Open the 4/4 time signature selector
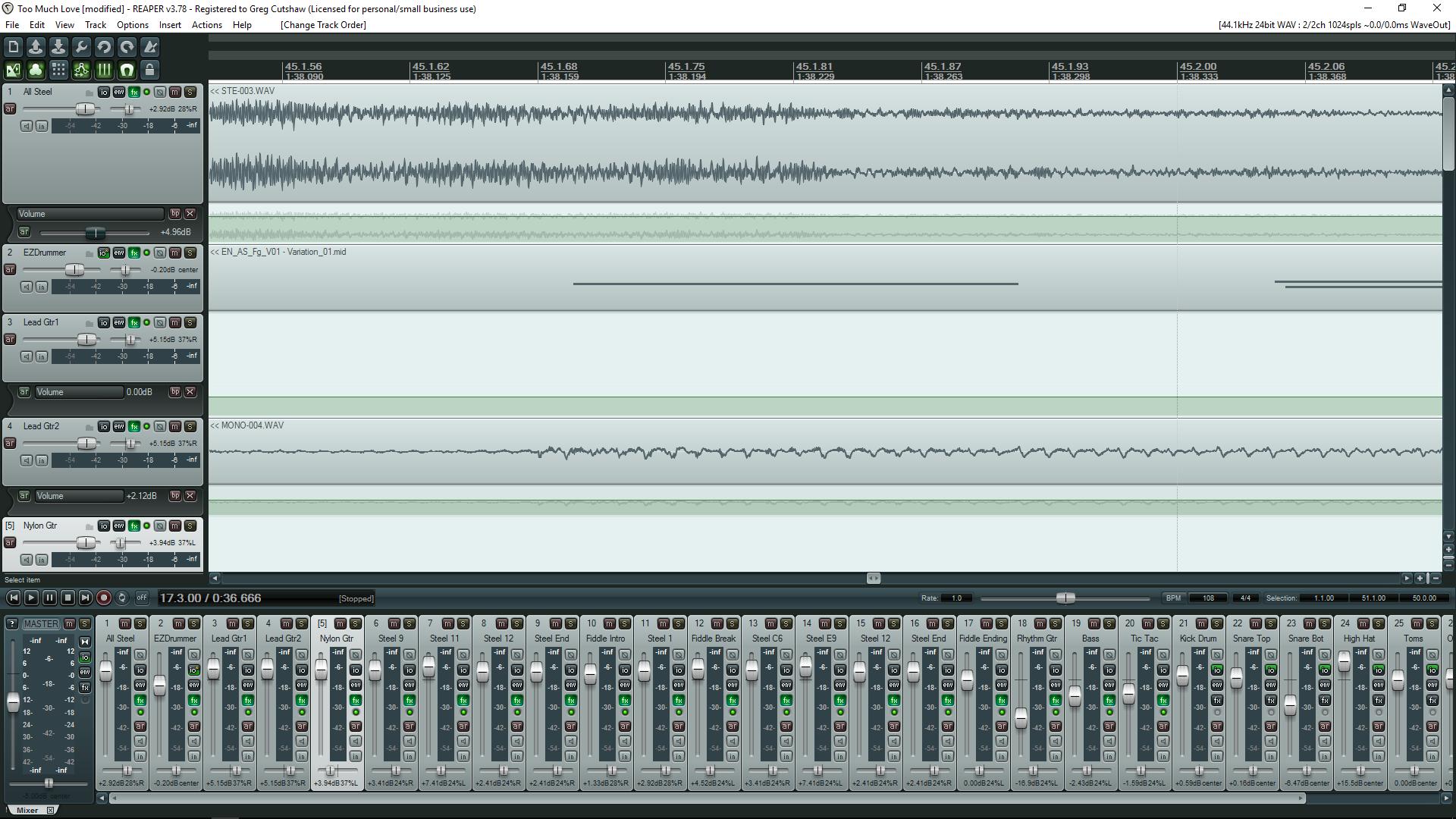Viewport: 1456px width, 819px height. click(x=1244, y=598)
